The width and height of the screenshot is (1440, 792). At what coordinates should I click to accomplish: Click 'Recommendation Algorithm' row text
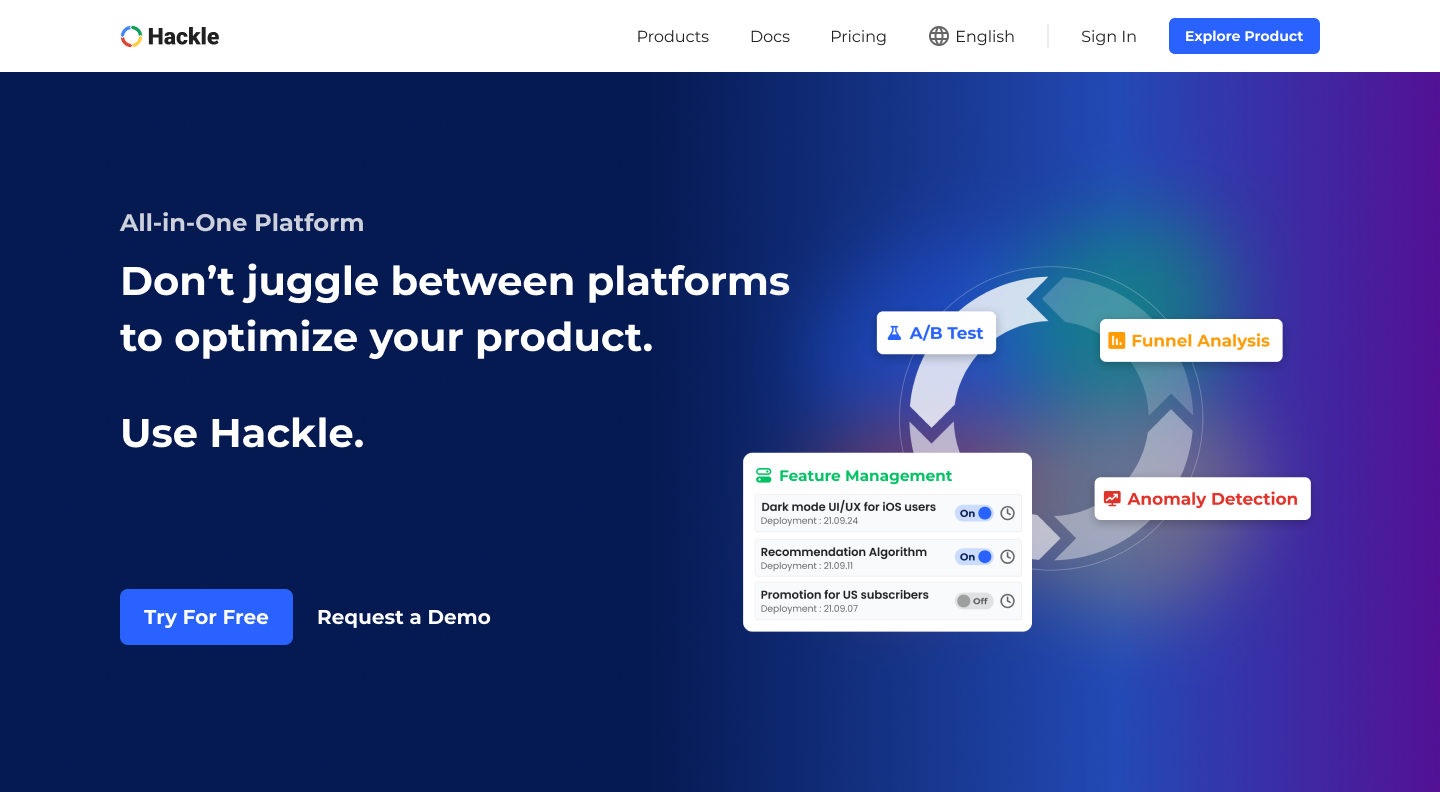(x=843, y=552)
